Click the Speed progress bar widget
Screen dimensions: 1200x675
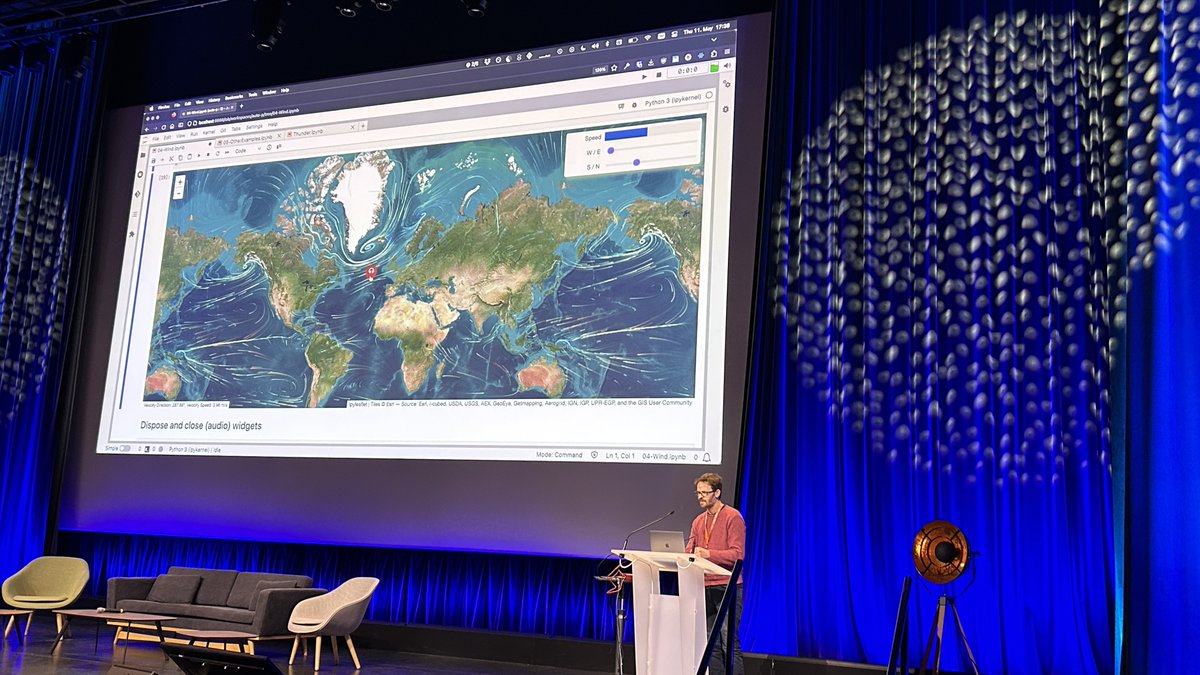pyautogui.click(x=651, y=132)
